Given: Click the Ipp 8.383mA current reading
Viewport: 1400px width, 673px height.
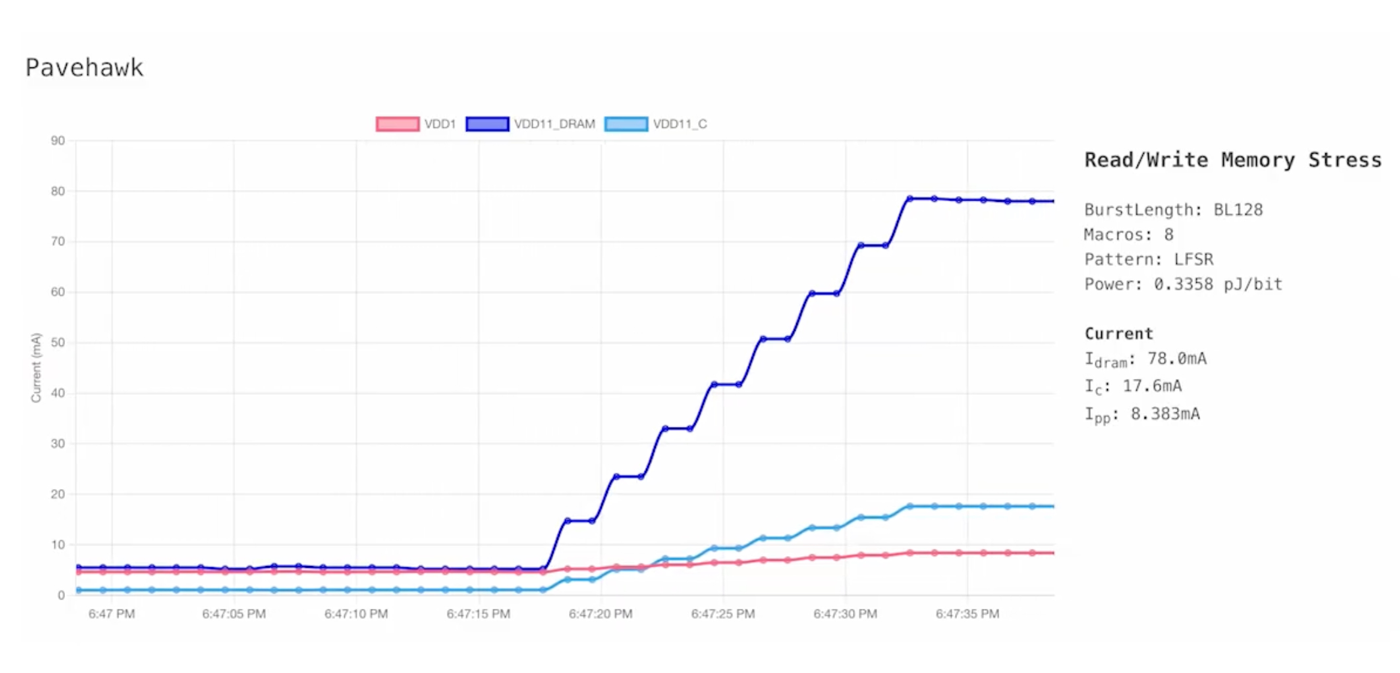Looking at the screenshot, I should click(1142, 414).
